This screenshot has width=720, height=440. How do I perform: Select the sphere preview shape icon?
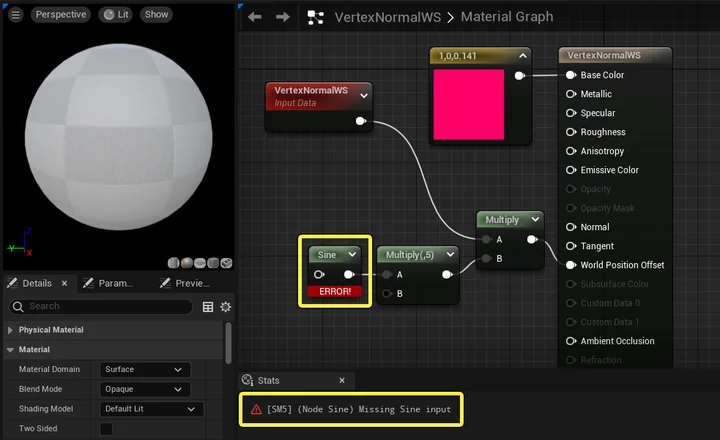coord(186,263)
